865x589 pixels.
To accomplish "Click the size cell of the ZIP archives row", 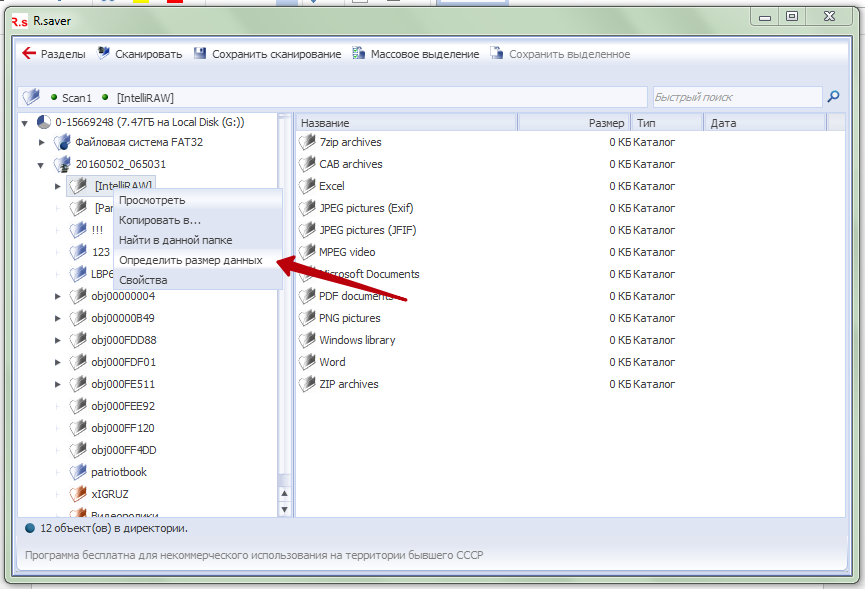I will tap(620, 384).
